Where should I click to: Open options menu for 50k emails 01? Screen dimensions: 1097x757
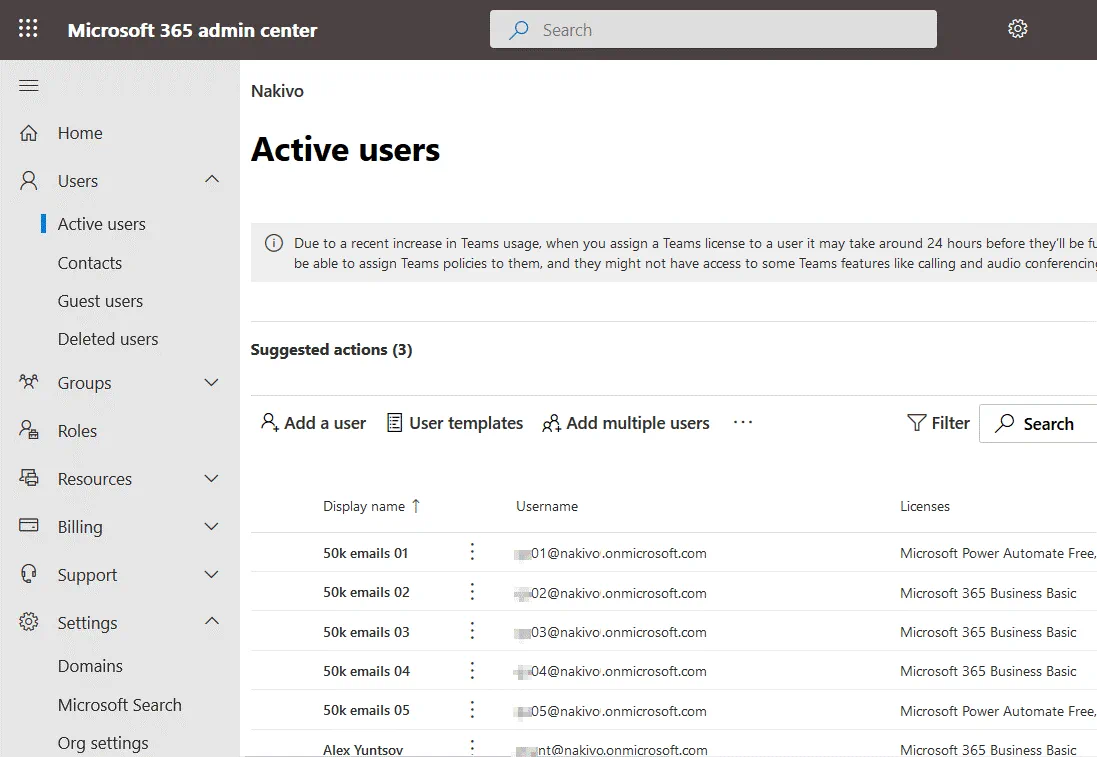coord(473,553)
